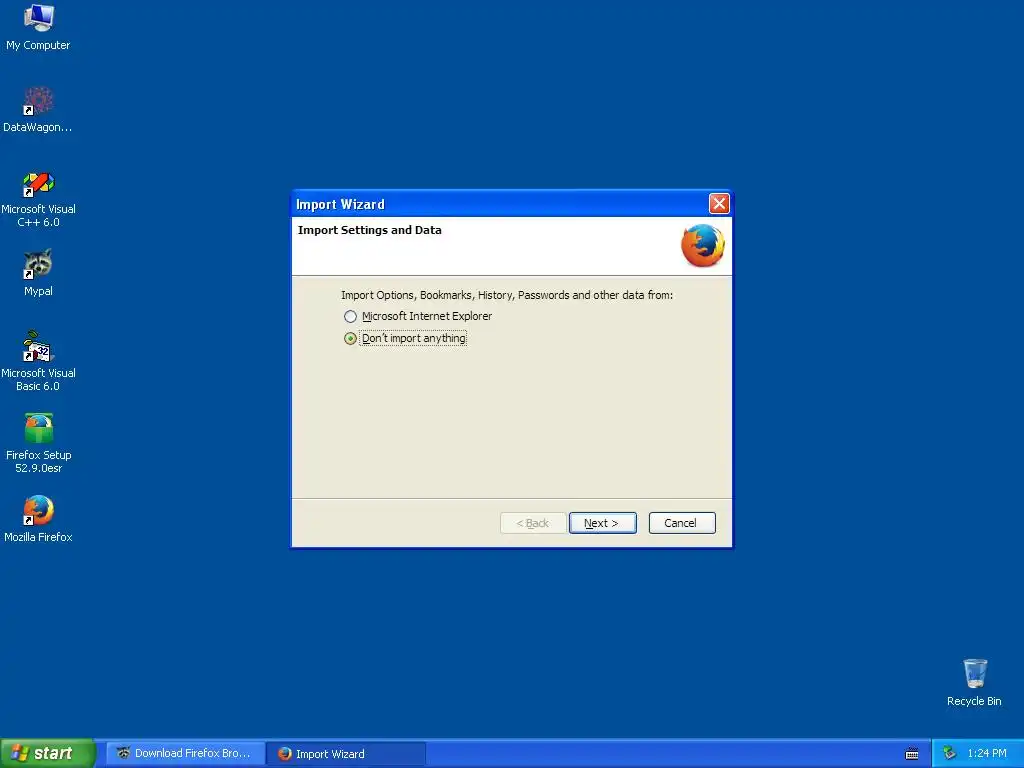The width and height of the screenshot is (1024, 768).
Task: Click the network tray icon near the clock
Action: (949, 753)
